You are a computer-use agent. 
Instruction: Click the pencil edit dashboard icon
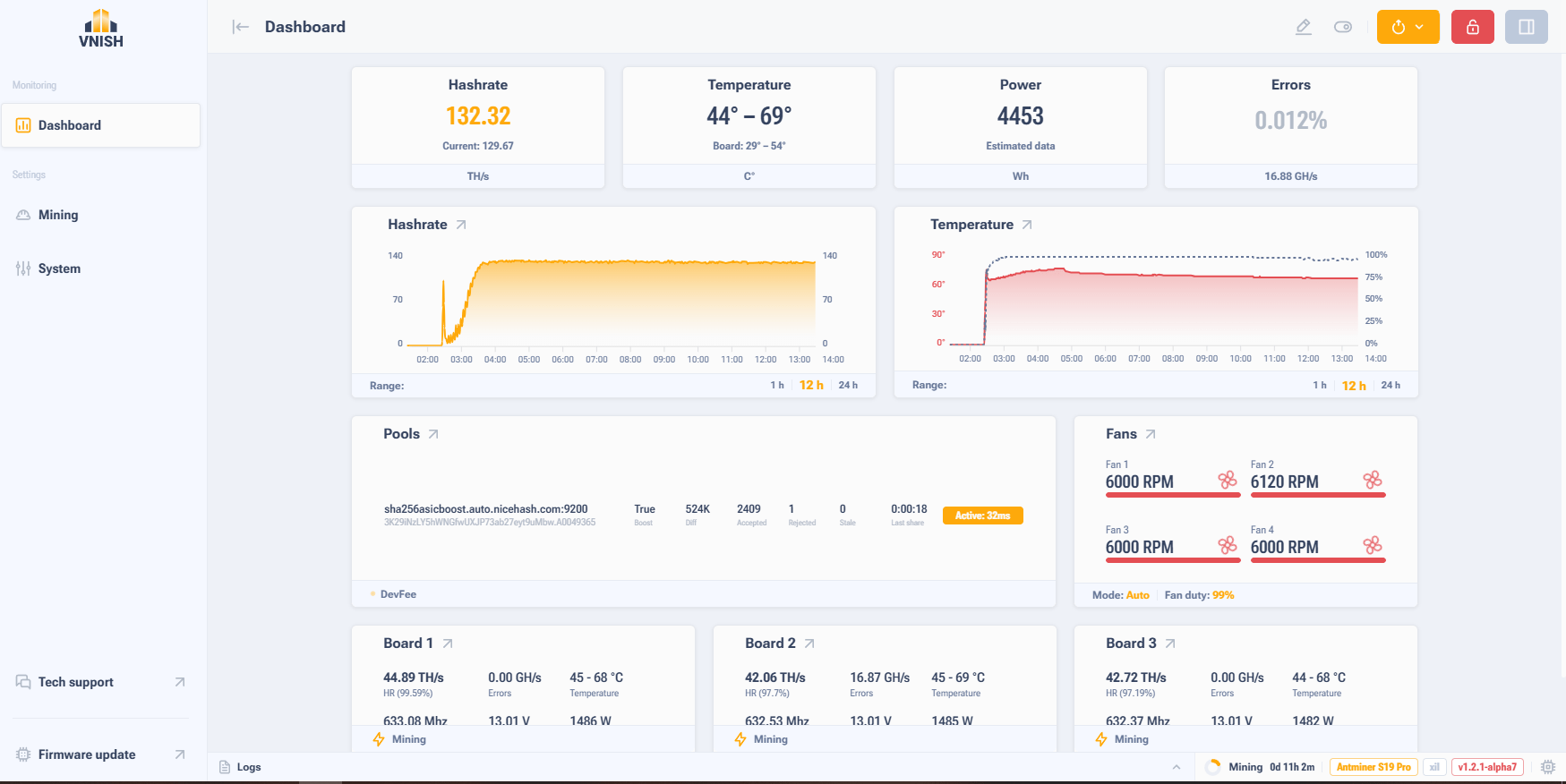[1304, 27]
